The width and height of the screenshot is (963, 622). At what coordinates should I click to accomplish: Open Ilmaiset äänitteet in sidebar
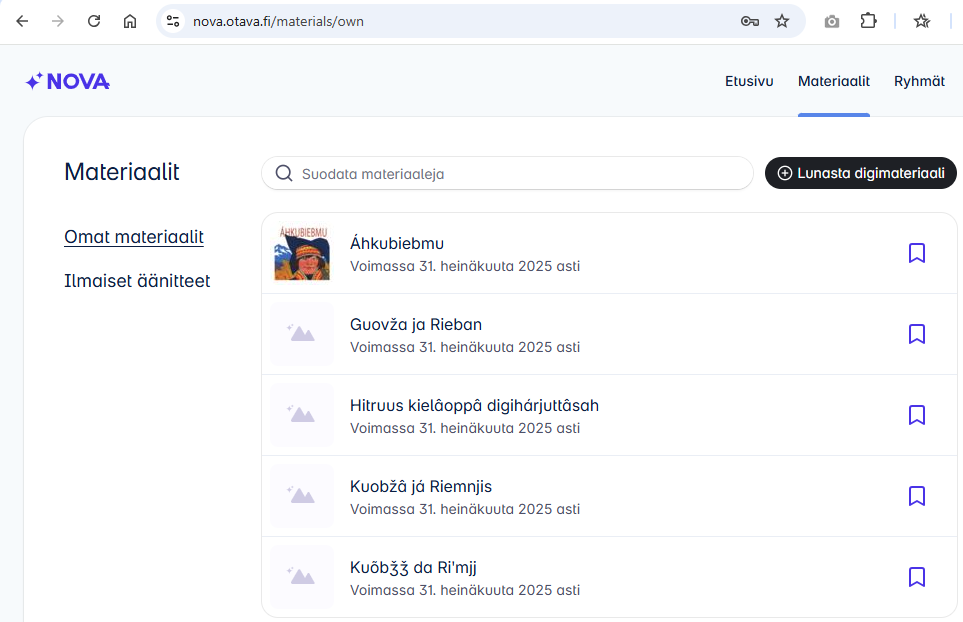[x=137, y=281]
